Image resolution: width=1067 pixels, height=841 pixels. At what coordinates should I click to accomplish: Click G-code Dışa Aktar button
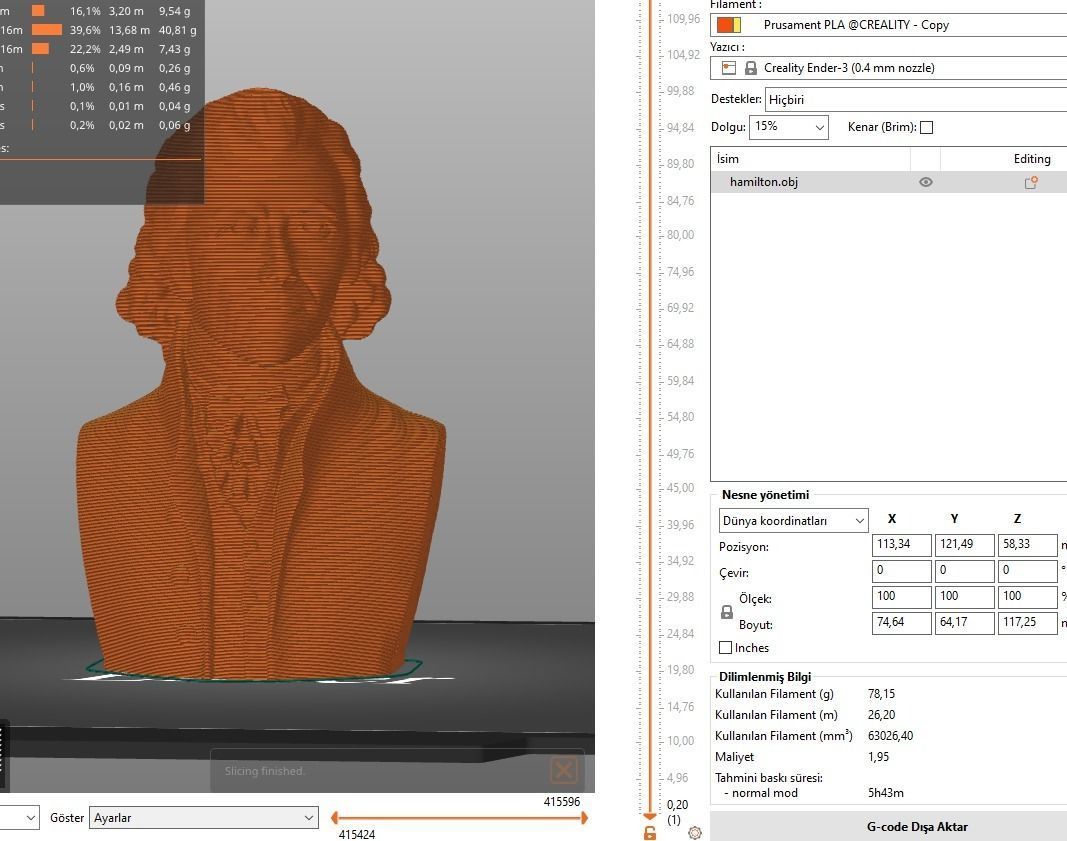pos(889,827)
